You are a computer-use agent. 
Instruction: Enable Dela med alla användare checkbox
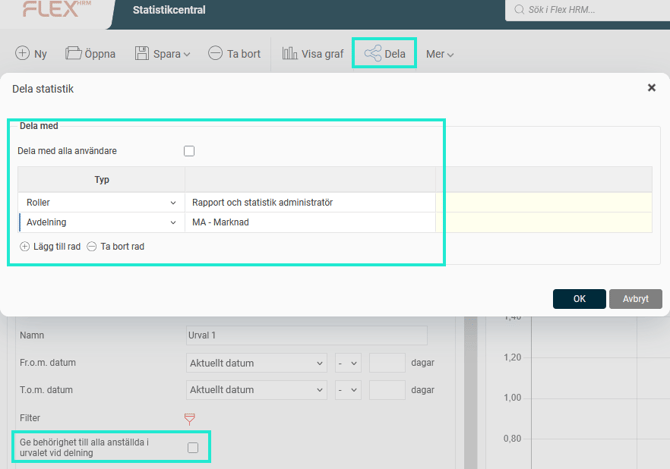pos(189,151)
